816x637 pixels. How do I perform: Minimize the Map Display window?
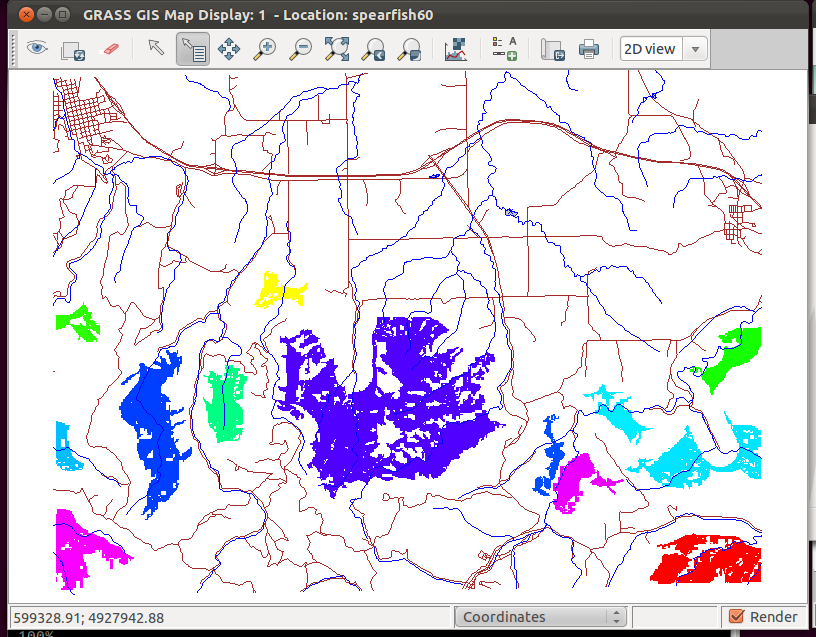pyautogui.click(x=44, y=15)
